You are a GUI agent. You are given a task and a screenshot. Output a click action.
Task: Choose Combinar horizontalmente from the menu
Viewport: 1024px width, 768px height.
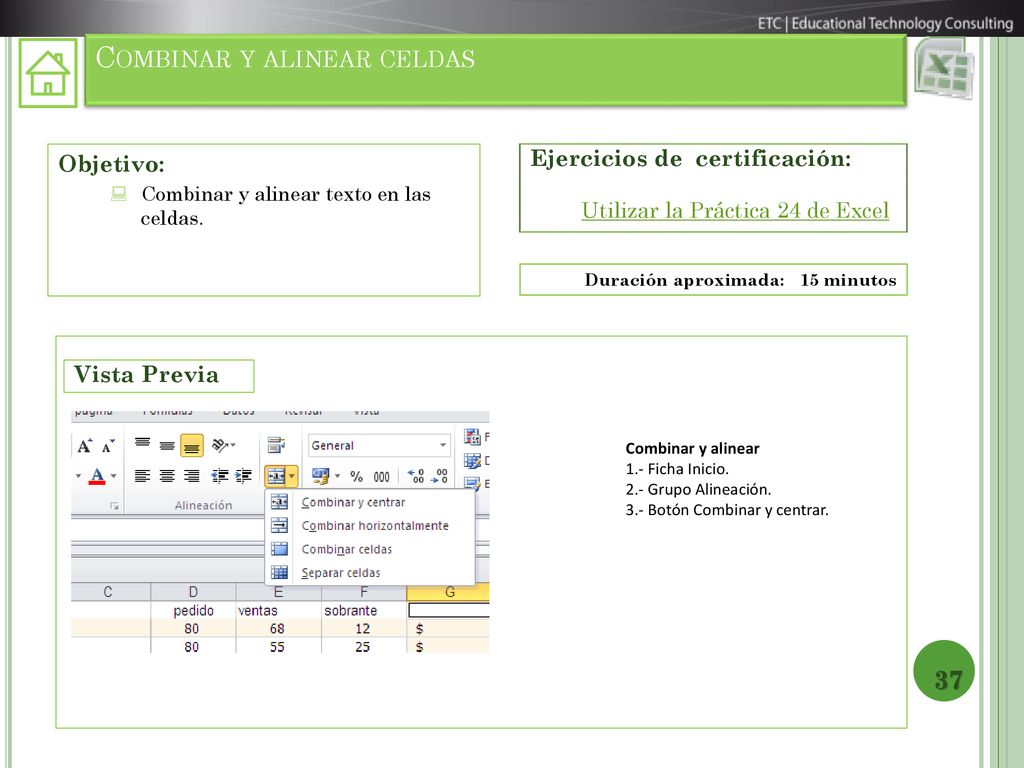coord(369,526)
